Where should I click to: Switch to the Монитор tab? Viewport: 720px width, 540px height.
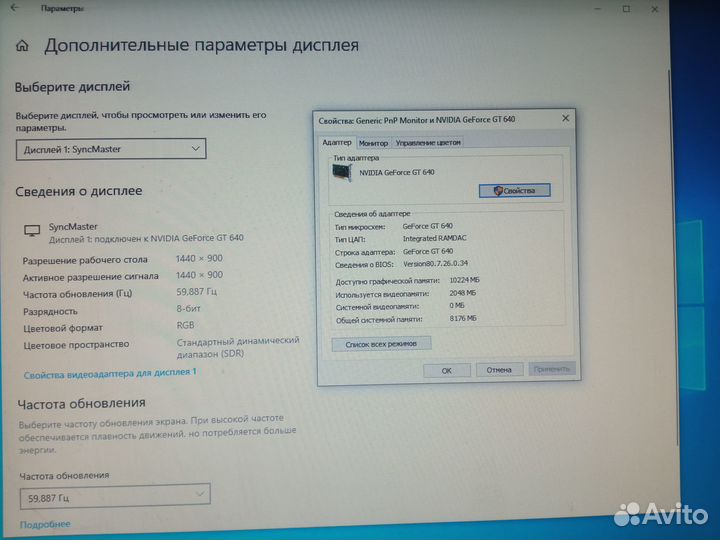pyautogui.click(x=373, y=143)
